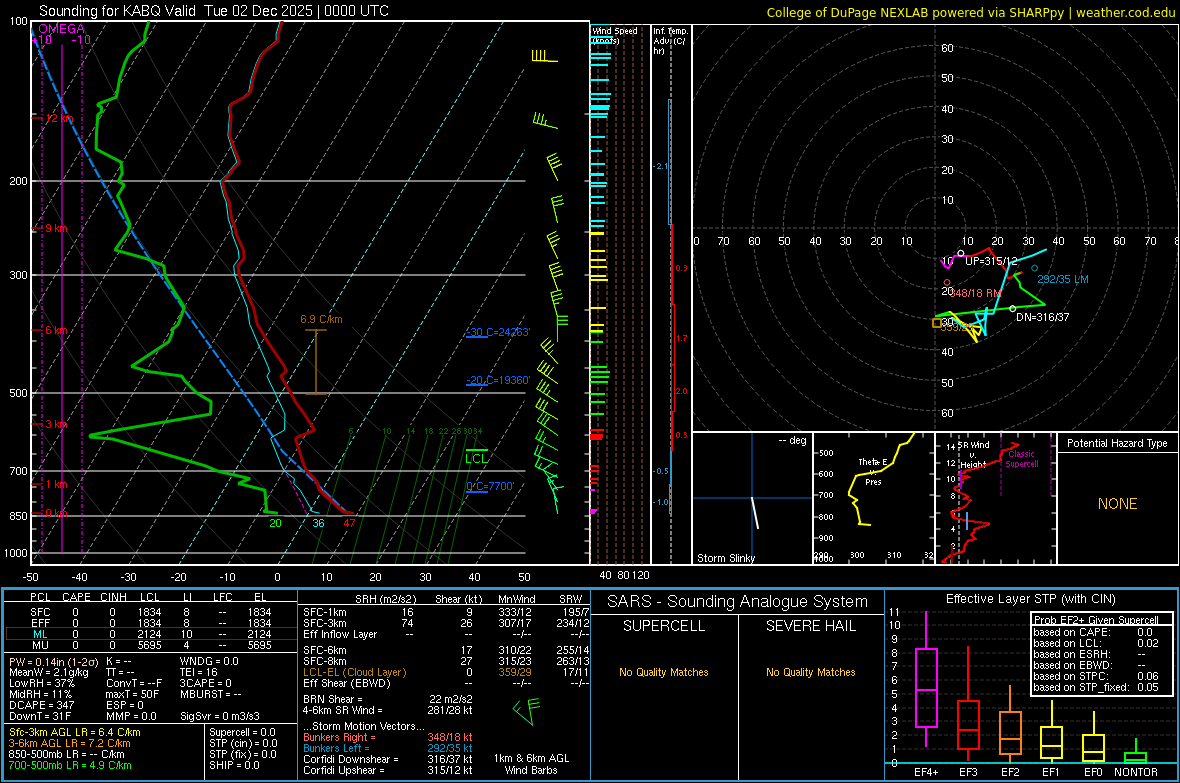Click the DCAPE = 347 value
1180x783 pixels.
41,705
